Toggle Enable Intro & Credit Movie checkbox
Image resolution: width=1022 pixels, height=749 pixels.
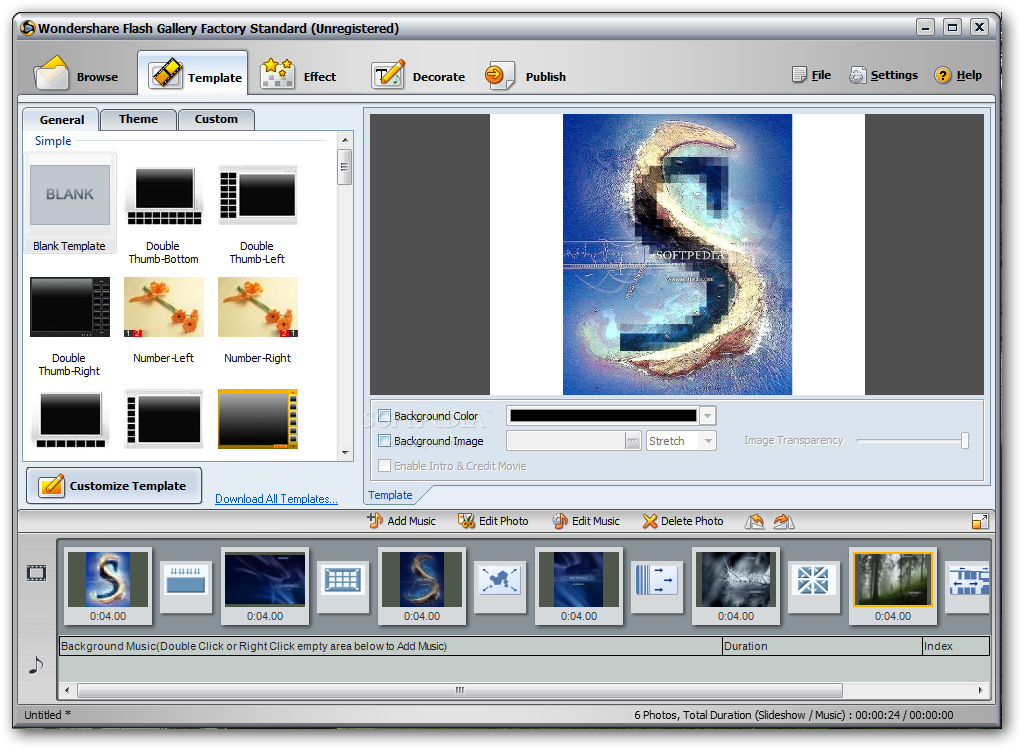(385, 465)
